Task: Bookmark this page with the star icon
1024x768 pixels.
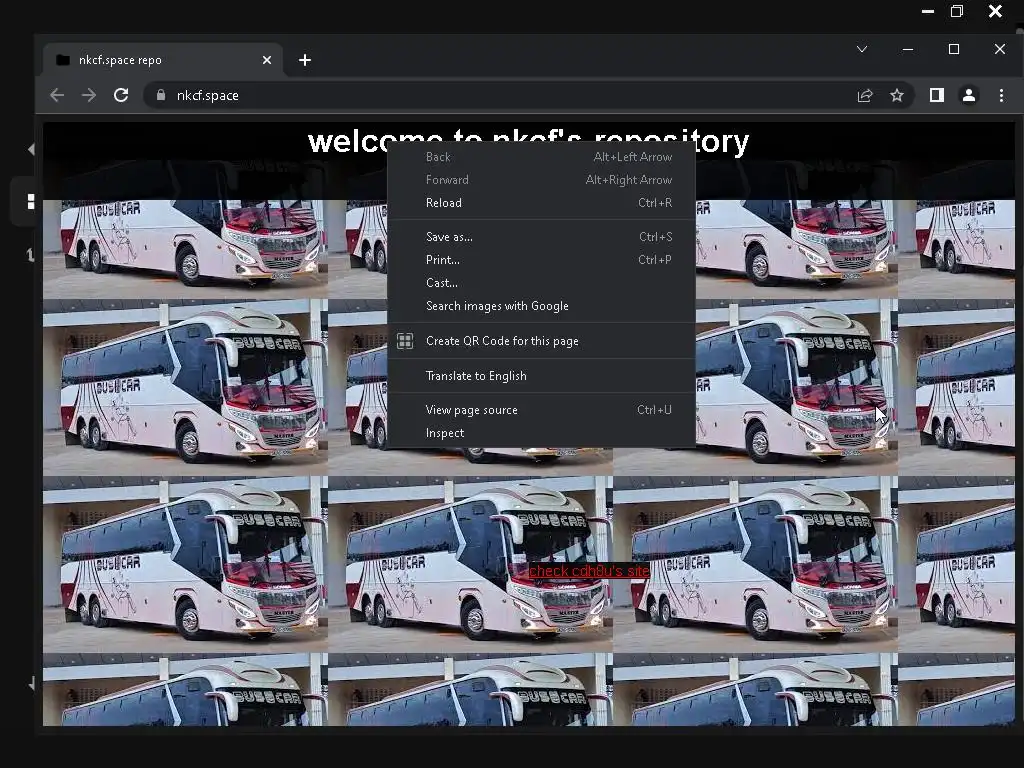Action: [897, 95]
